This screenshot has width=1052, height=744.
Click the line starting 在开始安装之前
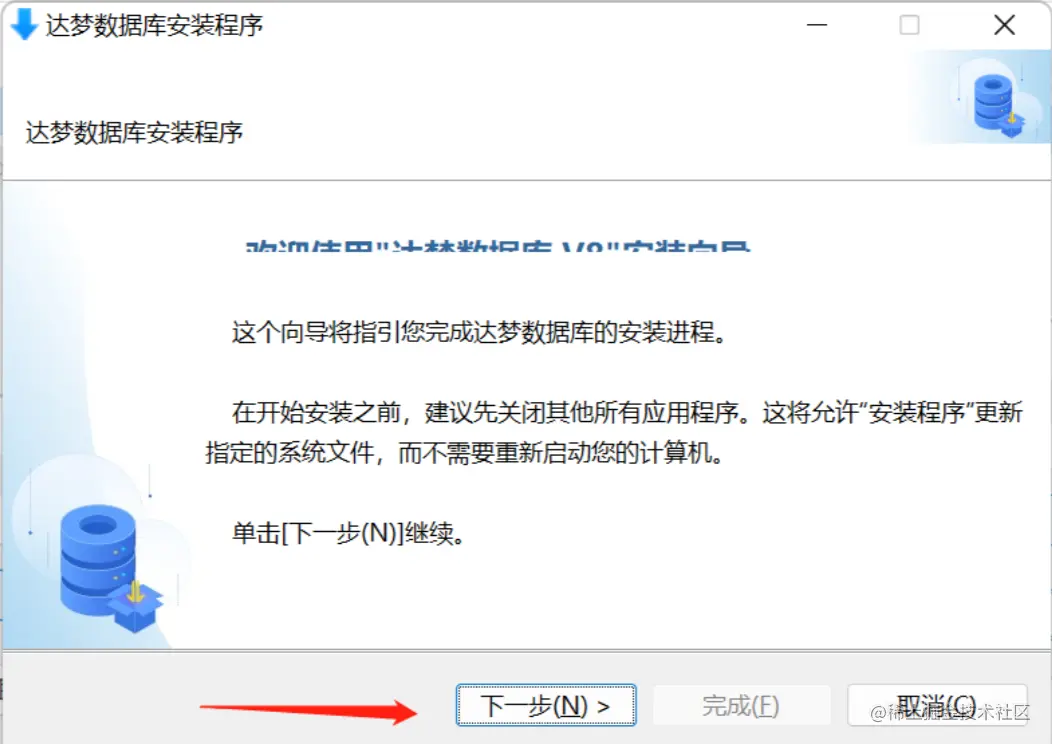(x=627, y=412)
